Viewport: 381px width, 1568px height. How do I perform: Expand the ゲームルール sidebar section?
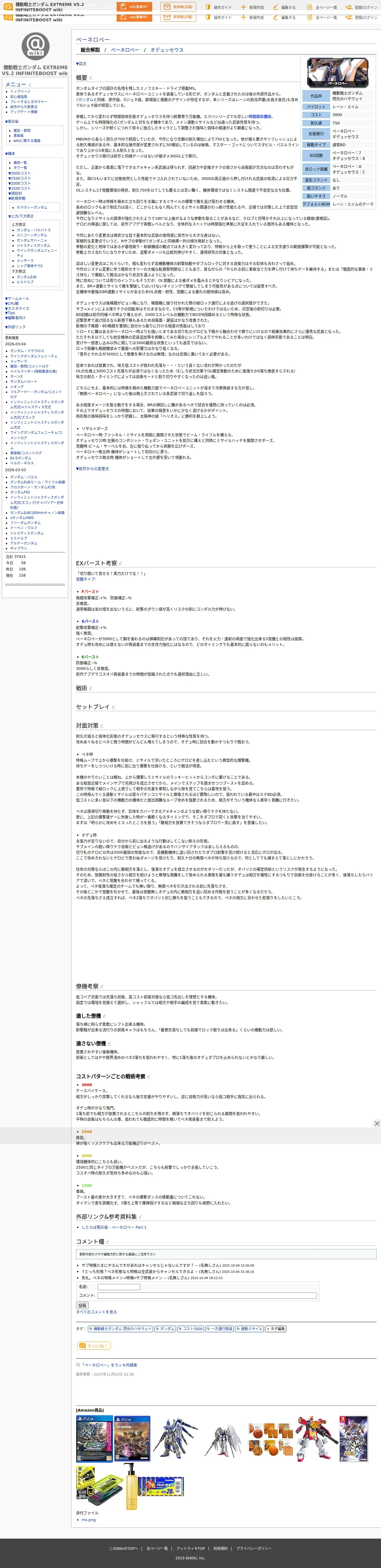pos(17,299)
